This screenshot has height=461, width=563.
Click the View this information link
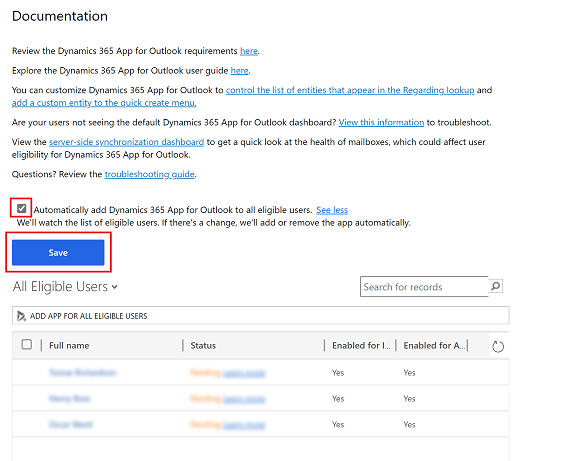(381, 122)
